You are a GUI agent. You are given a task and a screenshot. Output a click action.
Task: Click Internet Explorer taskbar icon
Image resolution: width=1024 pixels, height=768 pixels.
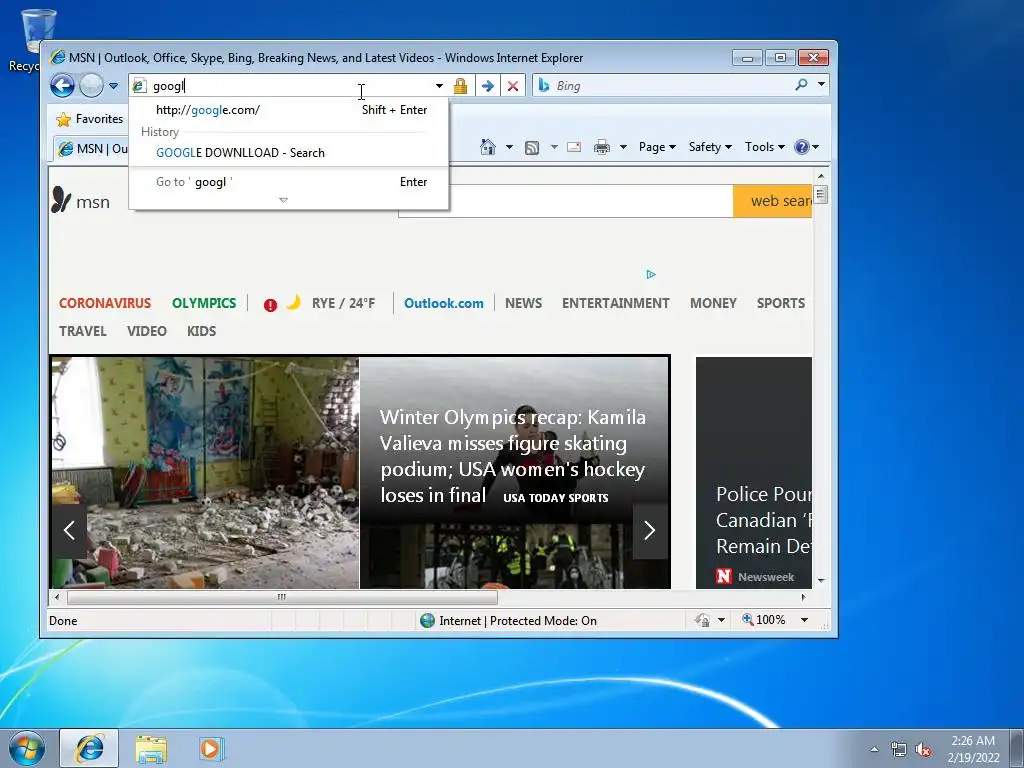[x=89, y=748]
